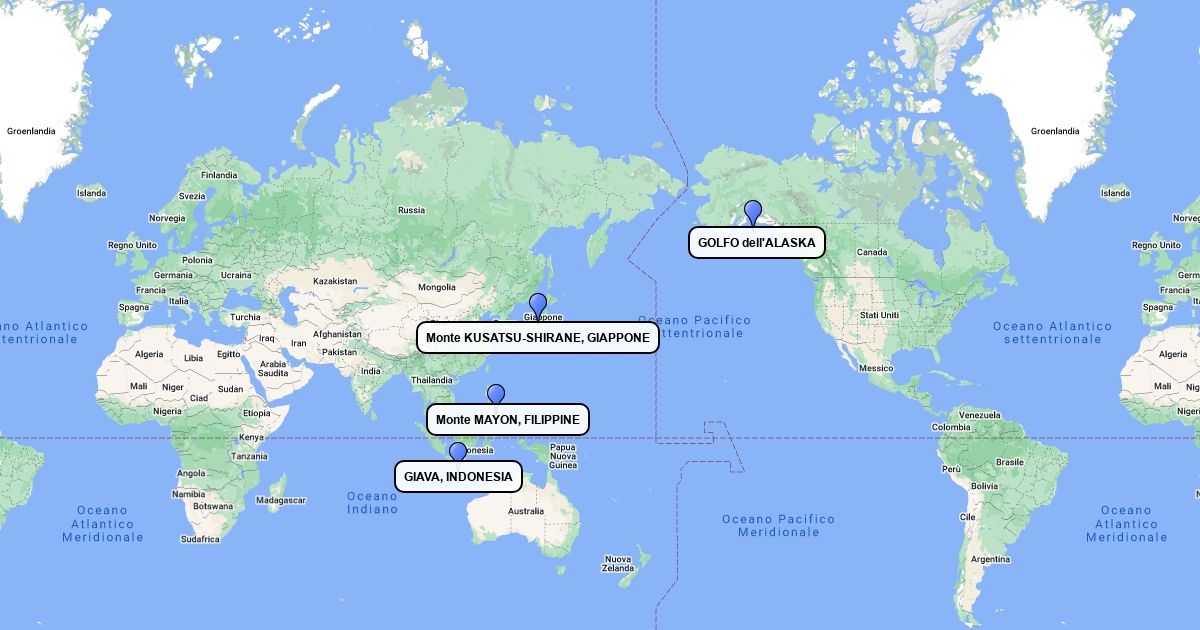The height and width of the screenshot is (630, 1200).
Task: Click the Sudafrica label
Action: point(200,539)
